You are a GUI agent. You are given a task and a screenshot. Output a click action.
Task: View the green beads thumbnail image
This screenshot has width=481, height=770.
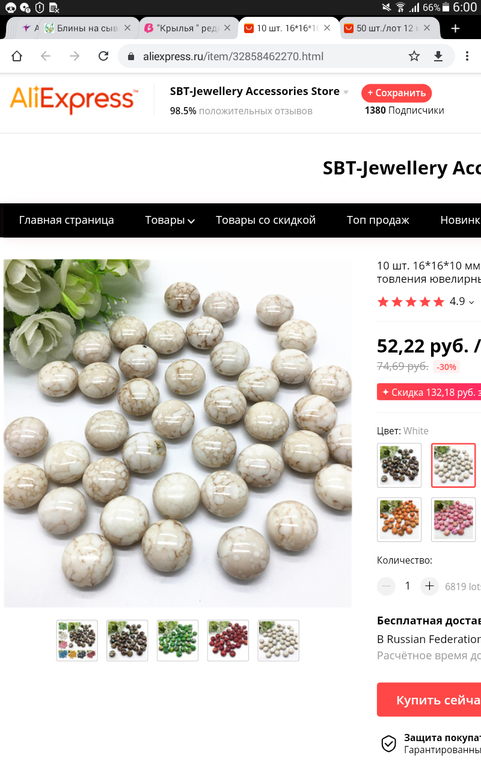(x=177, y=640)
